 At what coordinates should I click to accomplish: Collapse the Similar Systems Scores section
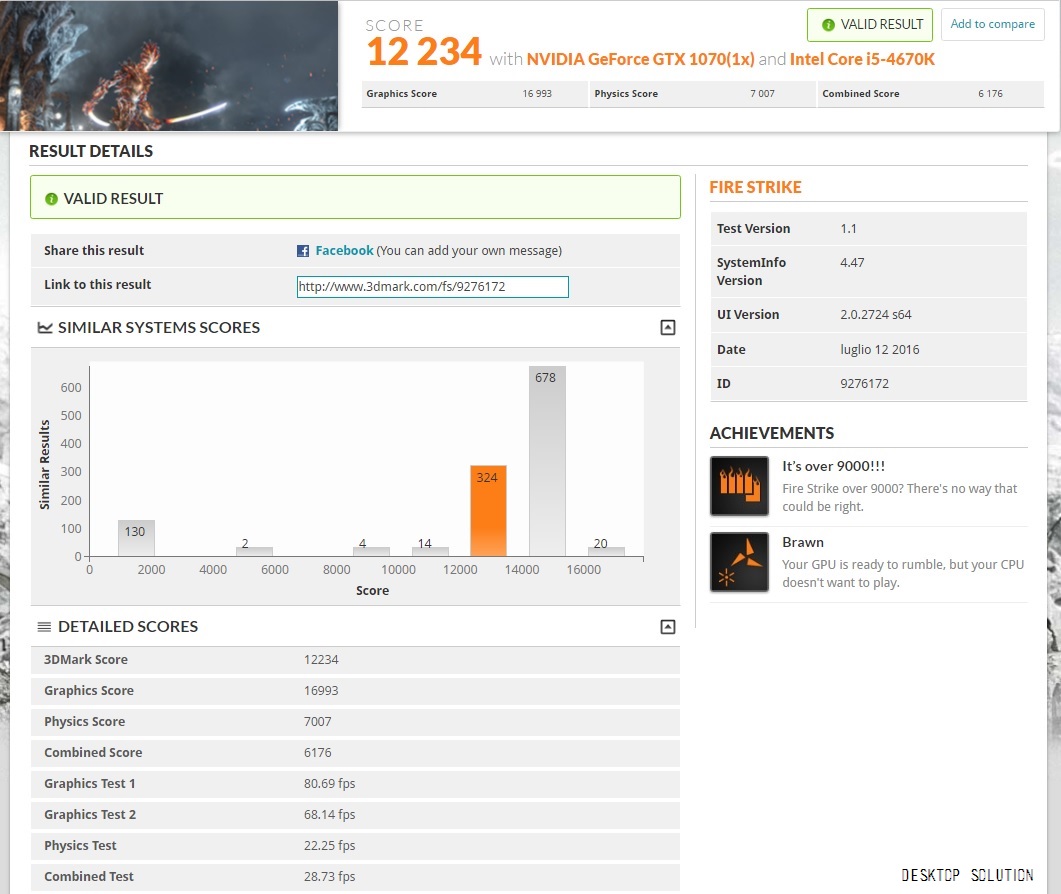coord(668,328)
